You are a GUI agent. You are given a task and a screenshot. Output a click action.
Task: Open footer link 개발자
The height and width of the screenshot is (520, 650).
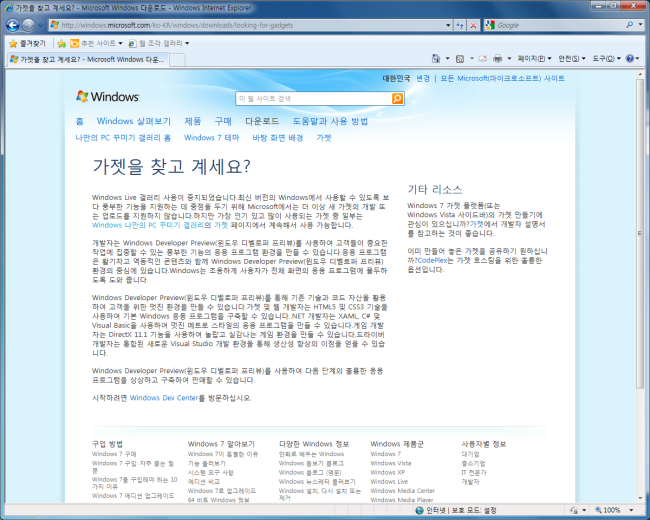coord(470,481)
